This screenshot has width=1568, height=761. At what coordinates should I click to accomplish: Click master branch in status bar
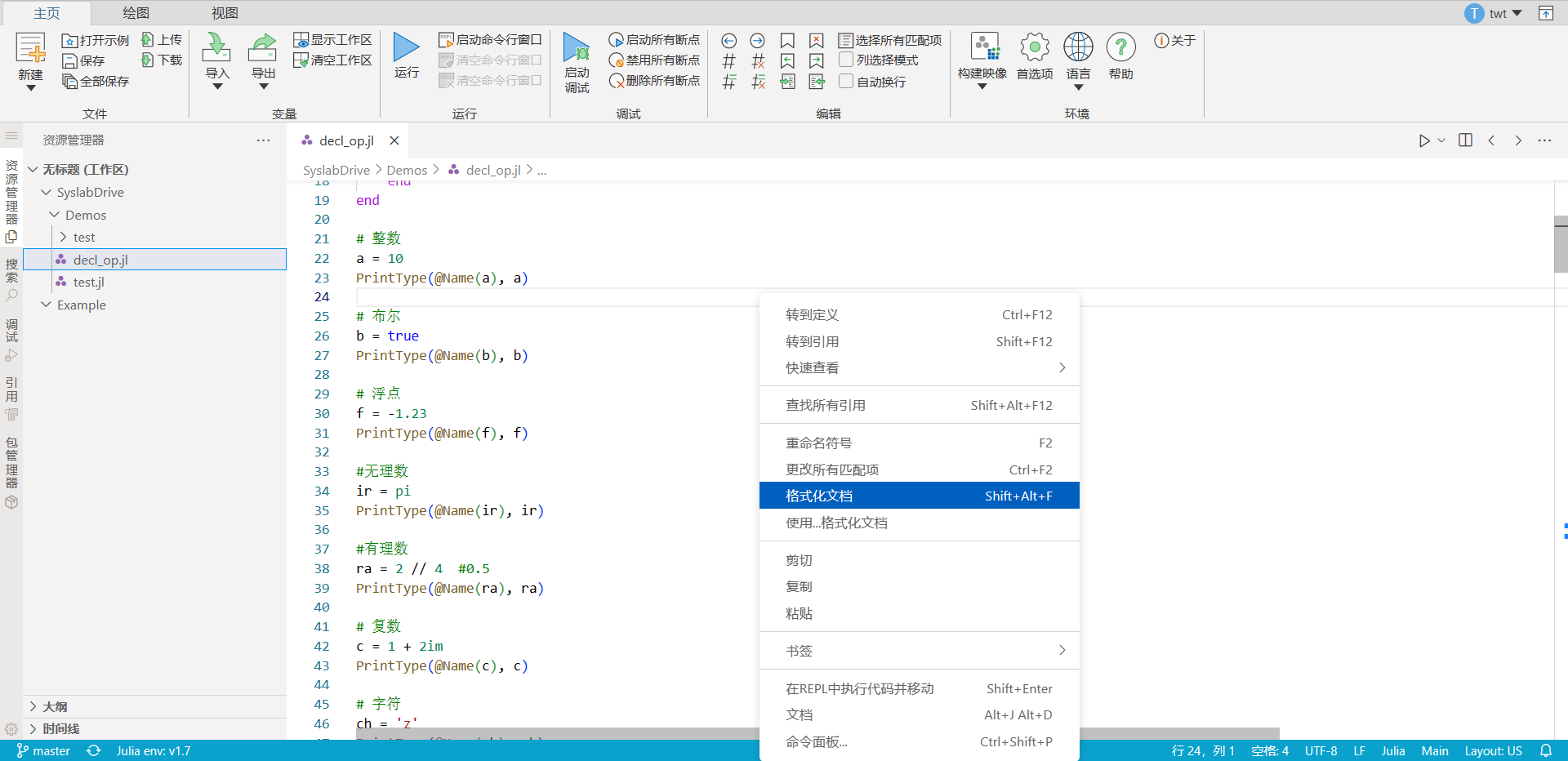pyautogui.click(x=43, y=750)
